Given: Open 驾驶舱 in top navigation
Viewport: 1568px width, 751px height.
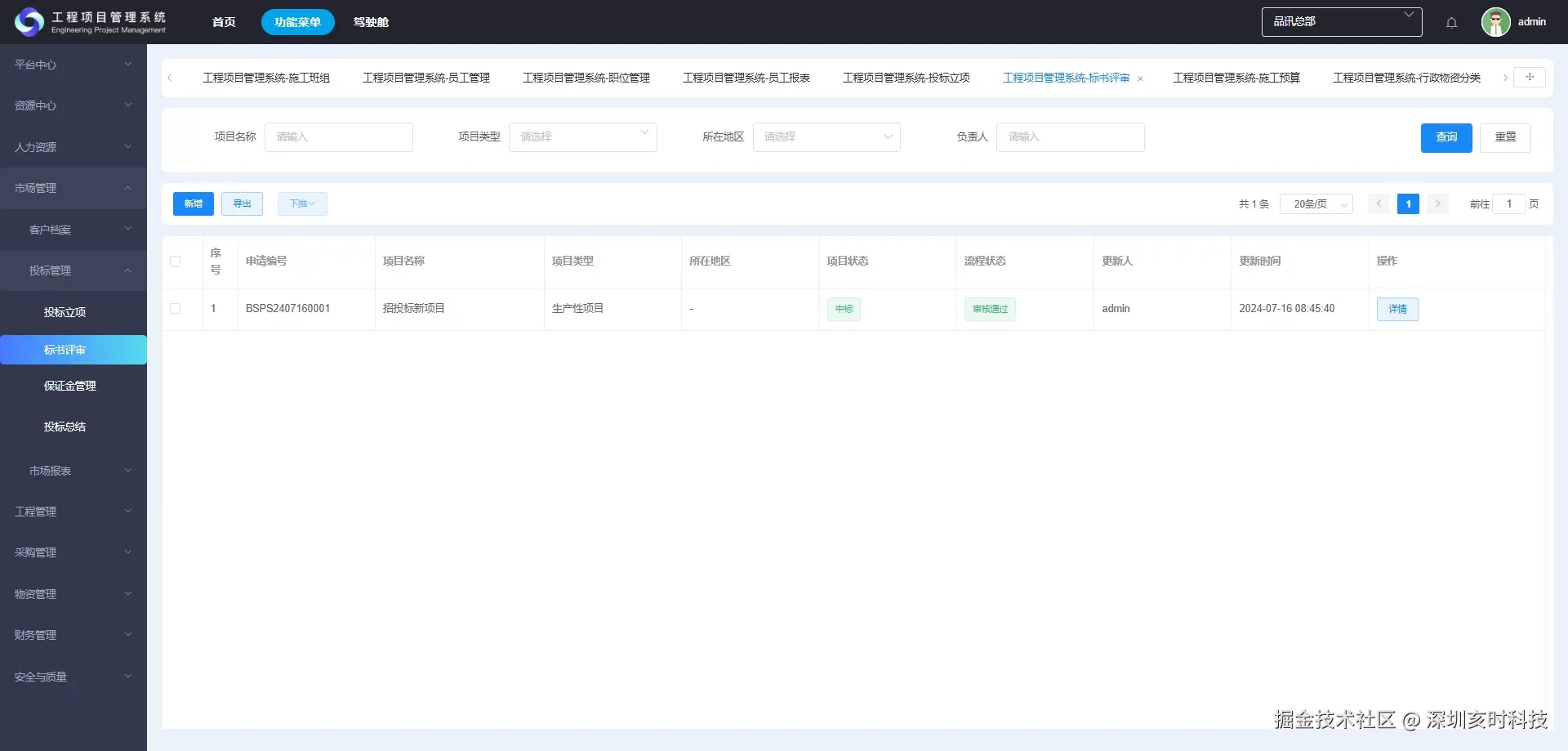Looking at the screenshot, I should pyautogui.click(x=371, y=22).
